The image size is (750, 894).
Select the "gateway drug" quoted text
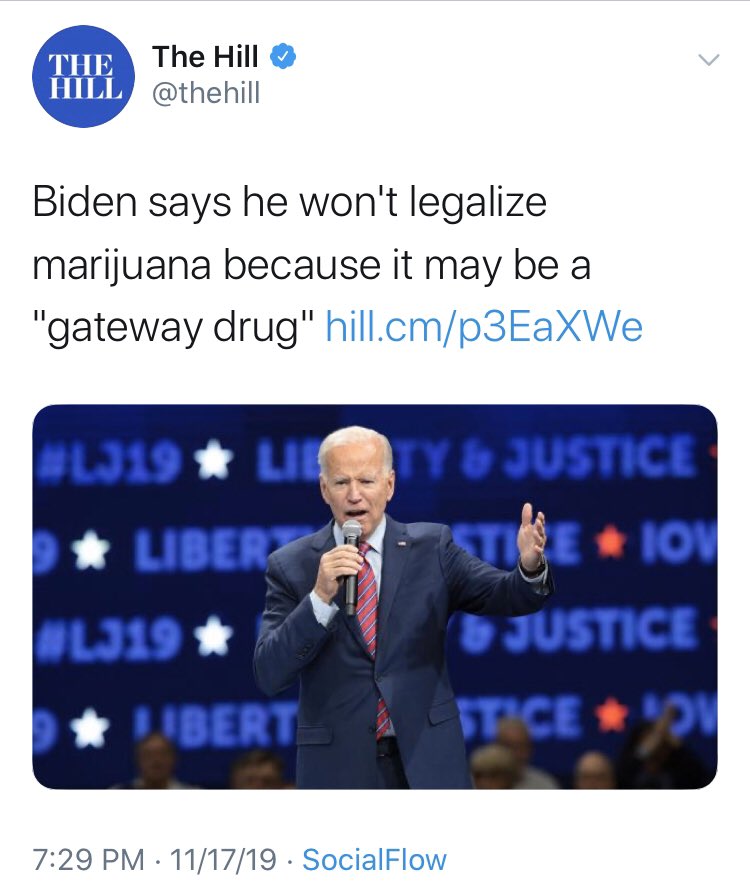tap(174, 328)
